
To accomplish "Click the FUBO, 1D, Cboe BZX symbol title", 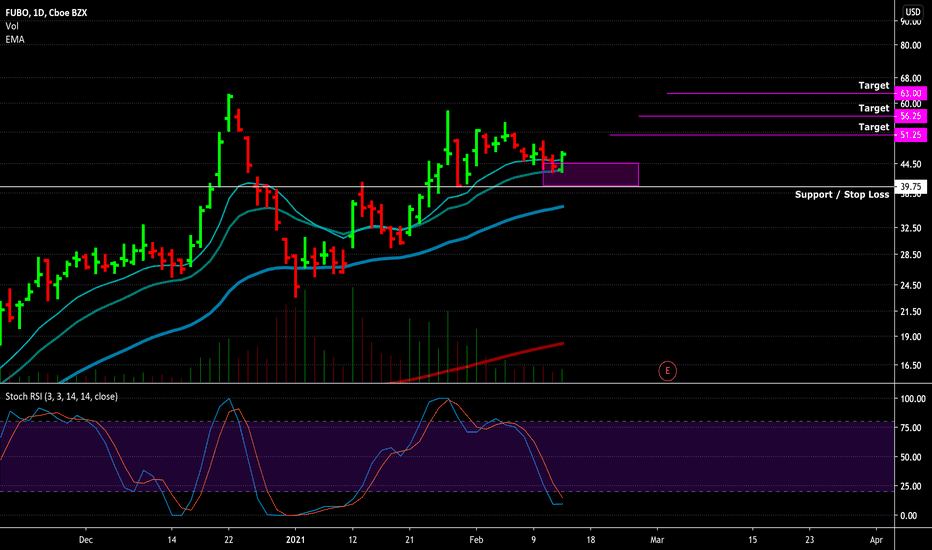I will [46, 12].
